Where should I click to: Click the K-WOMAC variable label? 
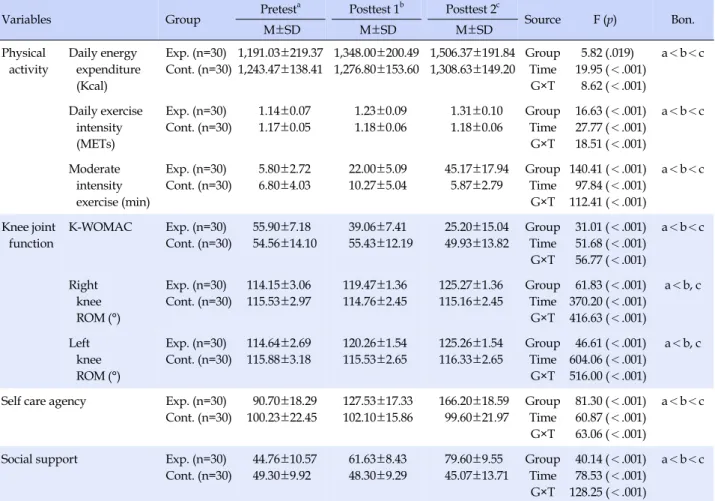coord(100,227)
